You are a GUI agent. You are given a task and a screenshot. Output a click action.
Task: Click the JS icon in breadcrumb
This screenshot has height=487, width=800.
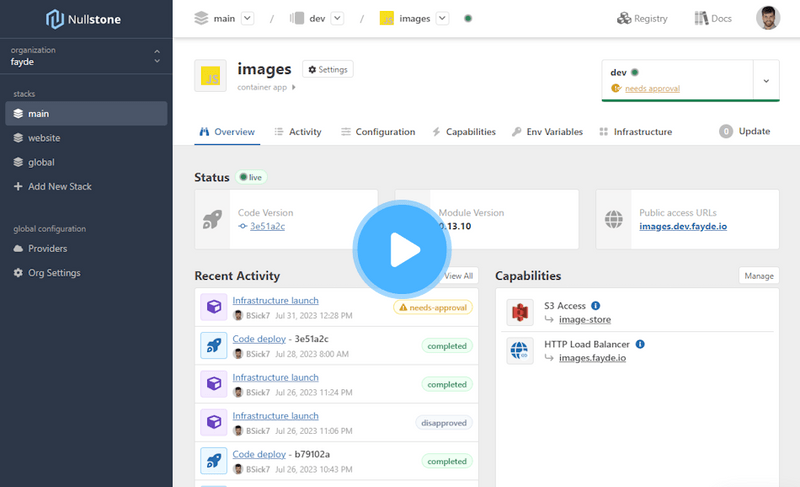click(x=387, y=18)
